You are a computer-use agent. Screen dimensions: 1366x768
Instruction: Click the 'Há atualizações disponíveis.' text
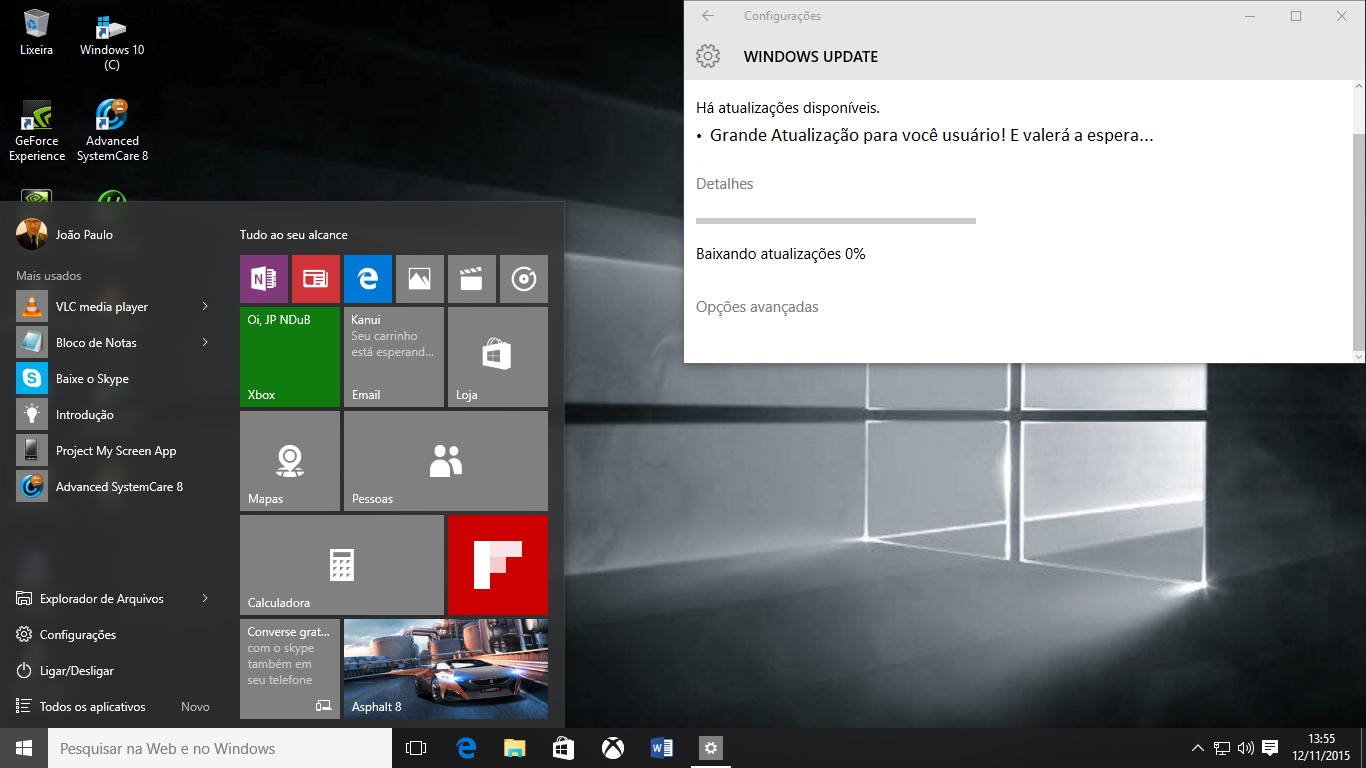(788, 107)
